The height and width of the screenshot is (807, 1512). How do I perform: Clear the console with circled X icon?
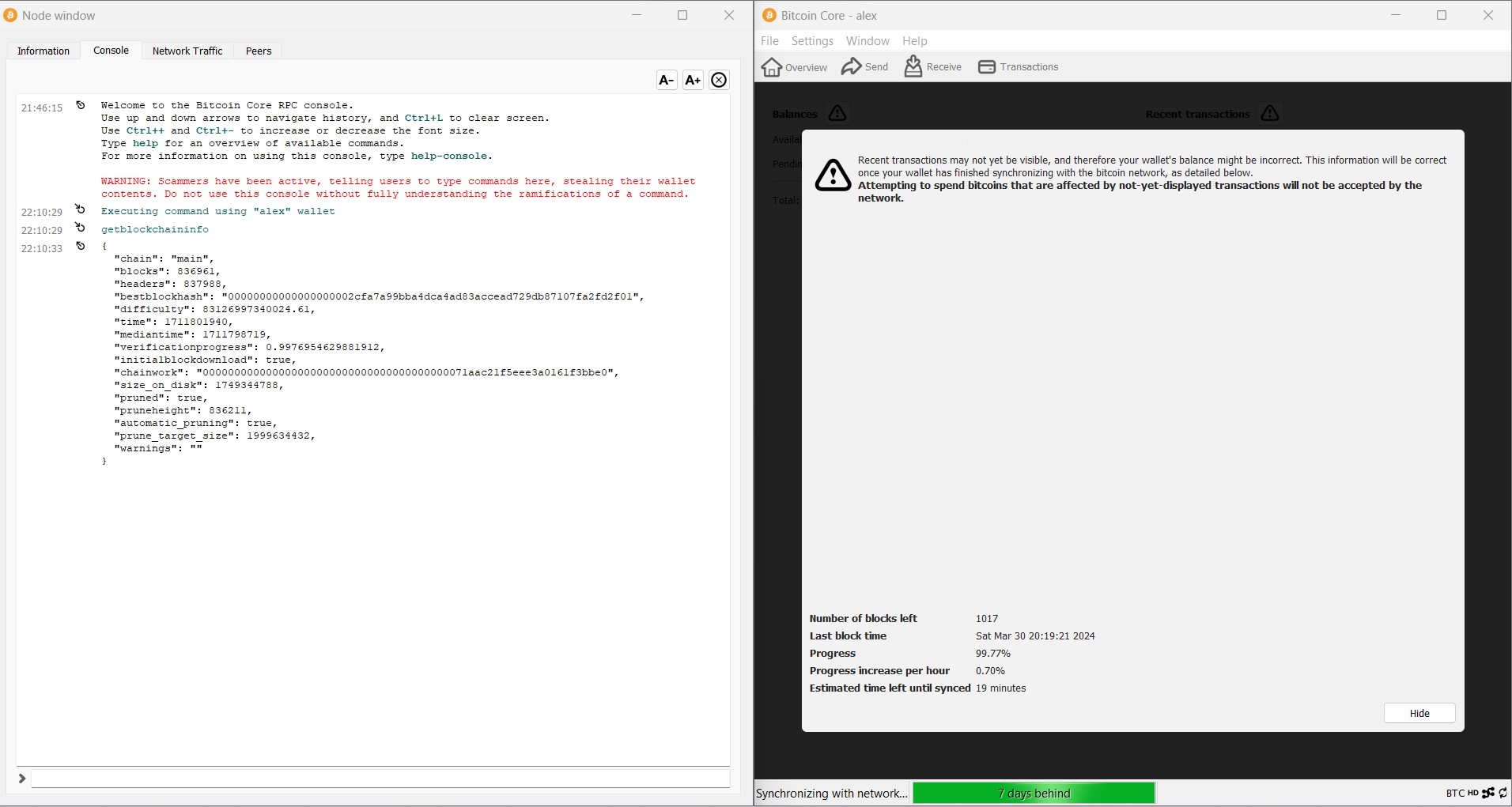[x=719, y=80]
